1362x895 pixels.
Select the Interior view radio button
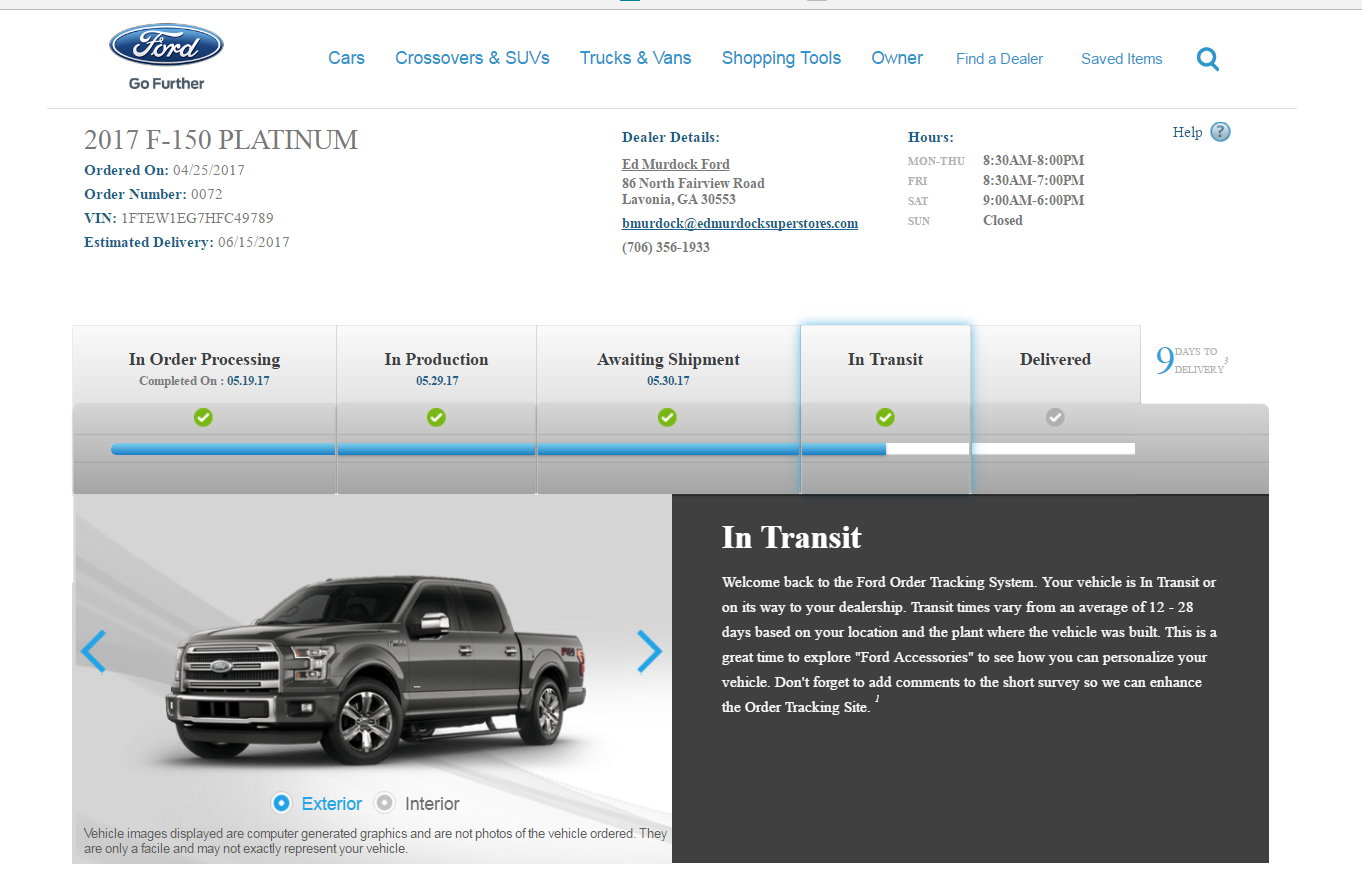click(385, 803)
